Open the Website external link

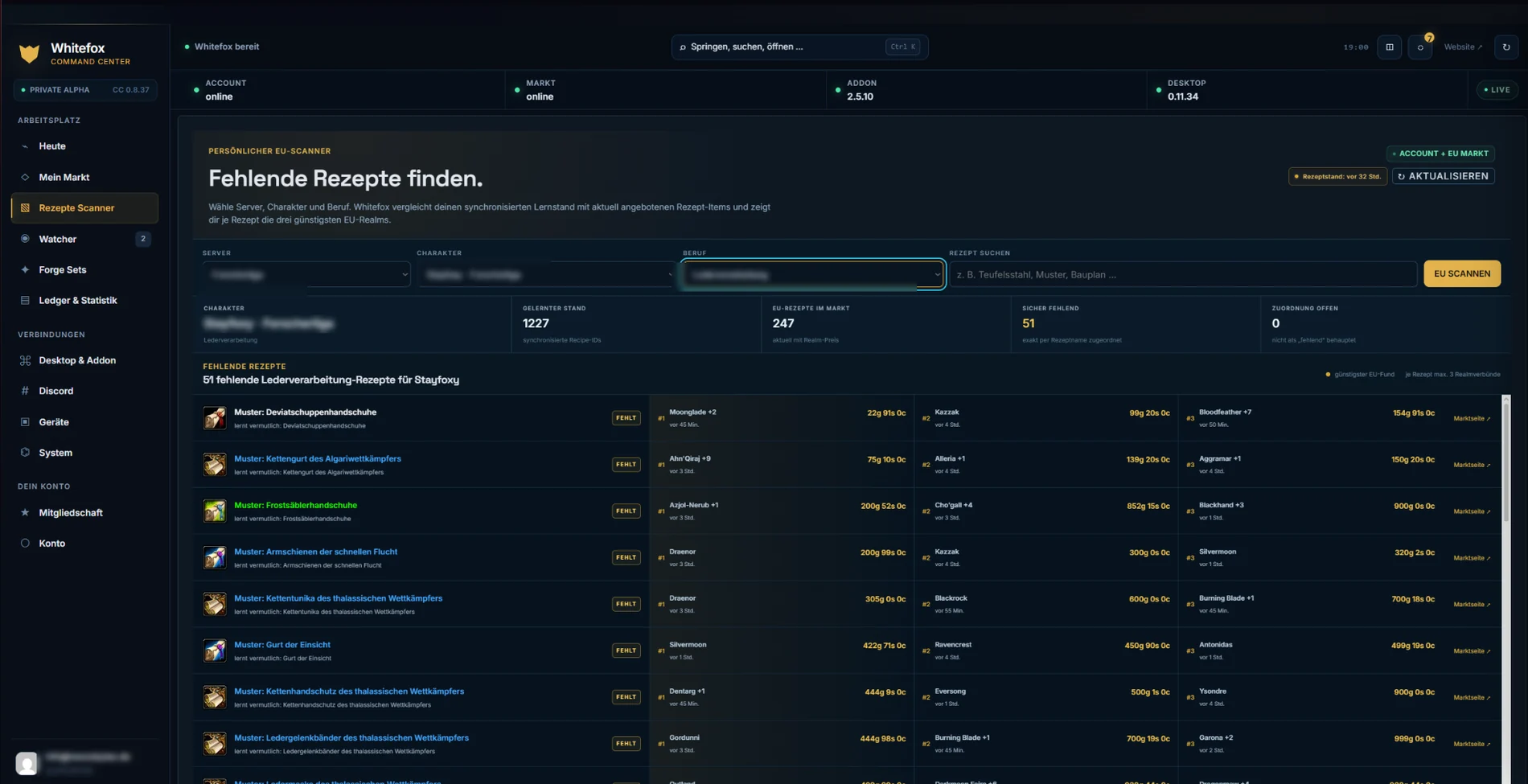click(1463, 47)
